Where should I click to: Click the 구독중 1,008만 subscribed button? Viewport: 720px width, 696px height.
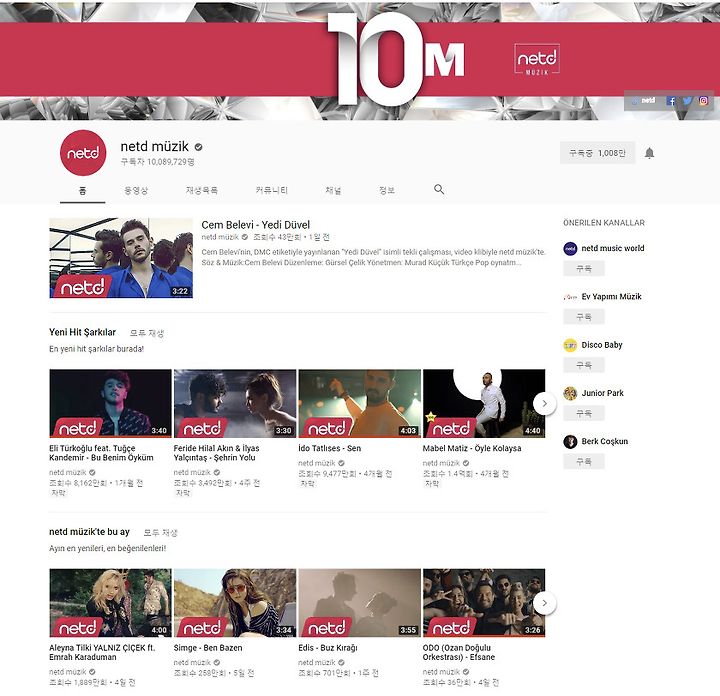click(597, 153)
